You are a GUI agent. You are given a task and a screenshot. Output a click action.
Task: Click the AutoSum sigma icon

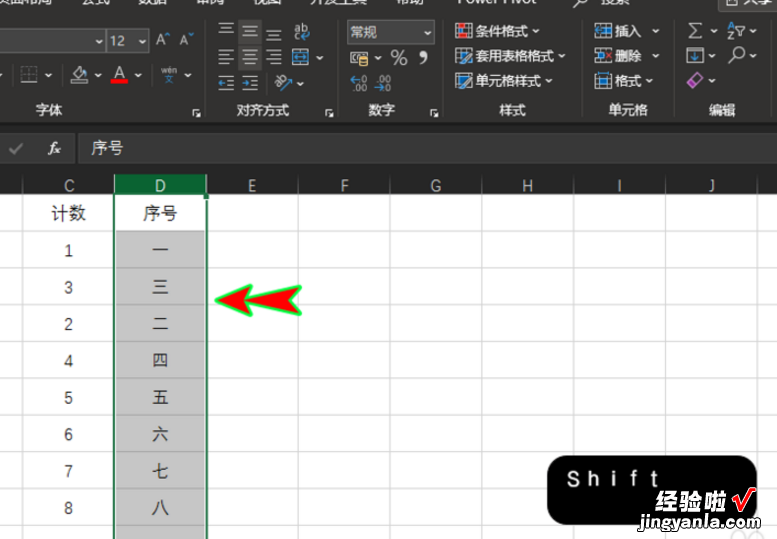(x=695, y=31)
